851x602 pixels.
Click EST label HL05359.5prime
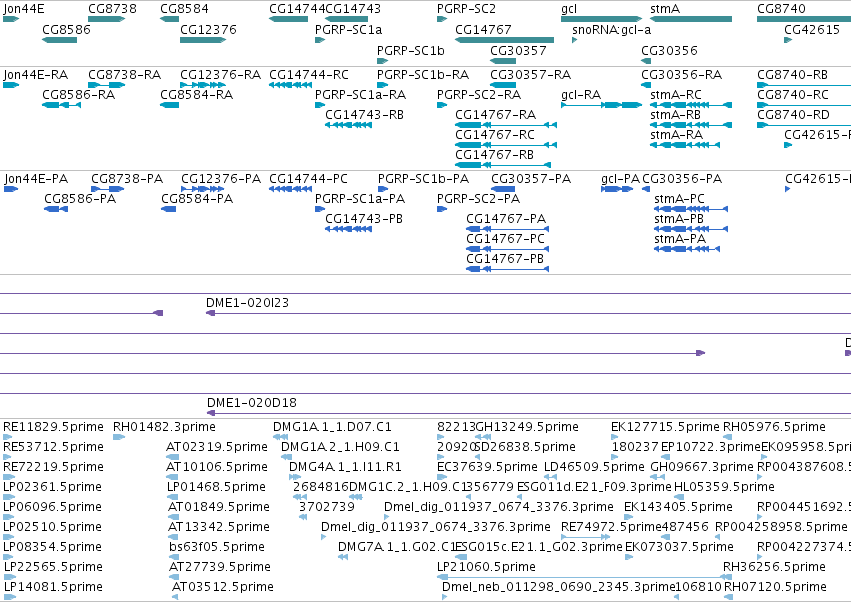724,487
